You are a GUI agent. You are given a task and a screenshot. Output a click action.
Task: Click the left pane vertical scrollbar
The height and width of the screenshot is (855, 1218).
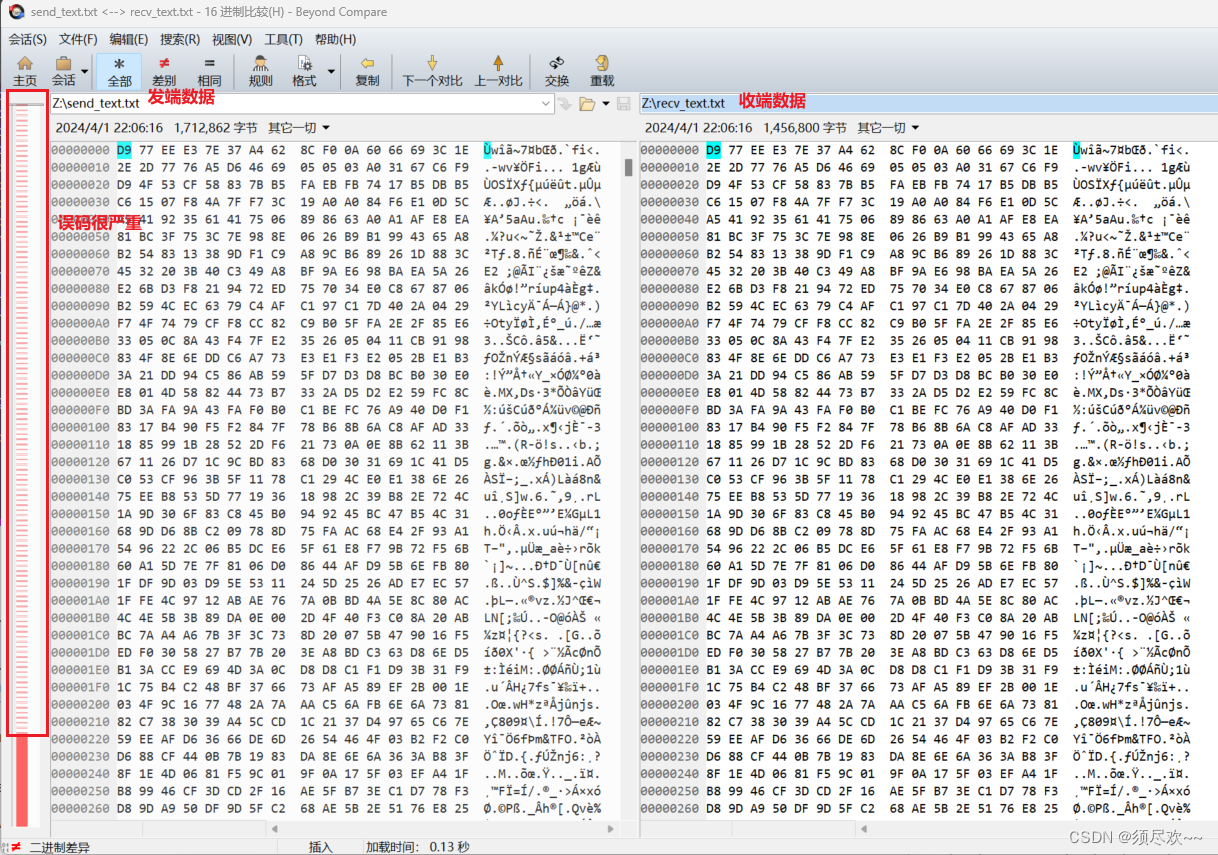pos(628,480)
